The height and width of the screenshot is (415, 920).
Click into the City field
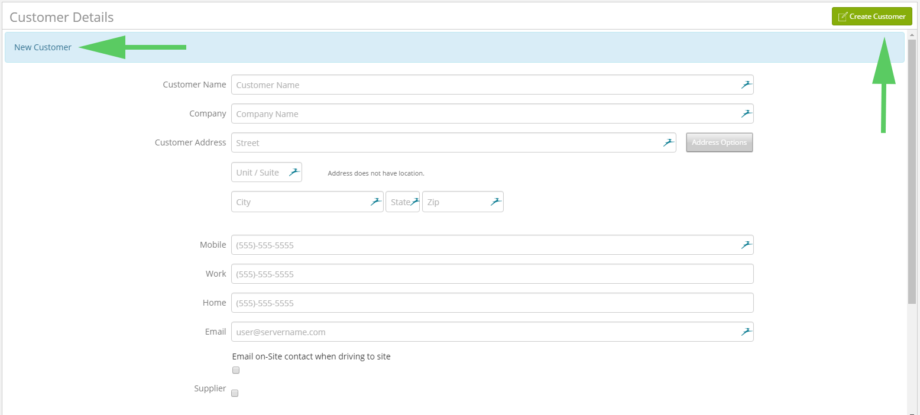click(x=307, y=202)
